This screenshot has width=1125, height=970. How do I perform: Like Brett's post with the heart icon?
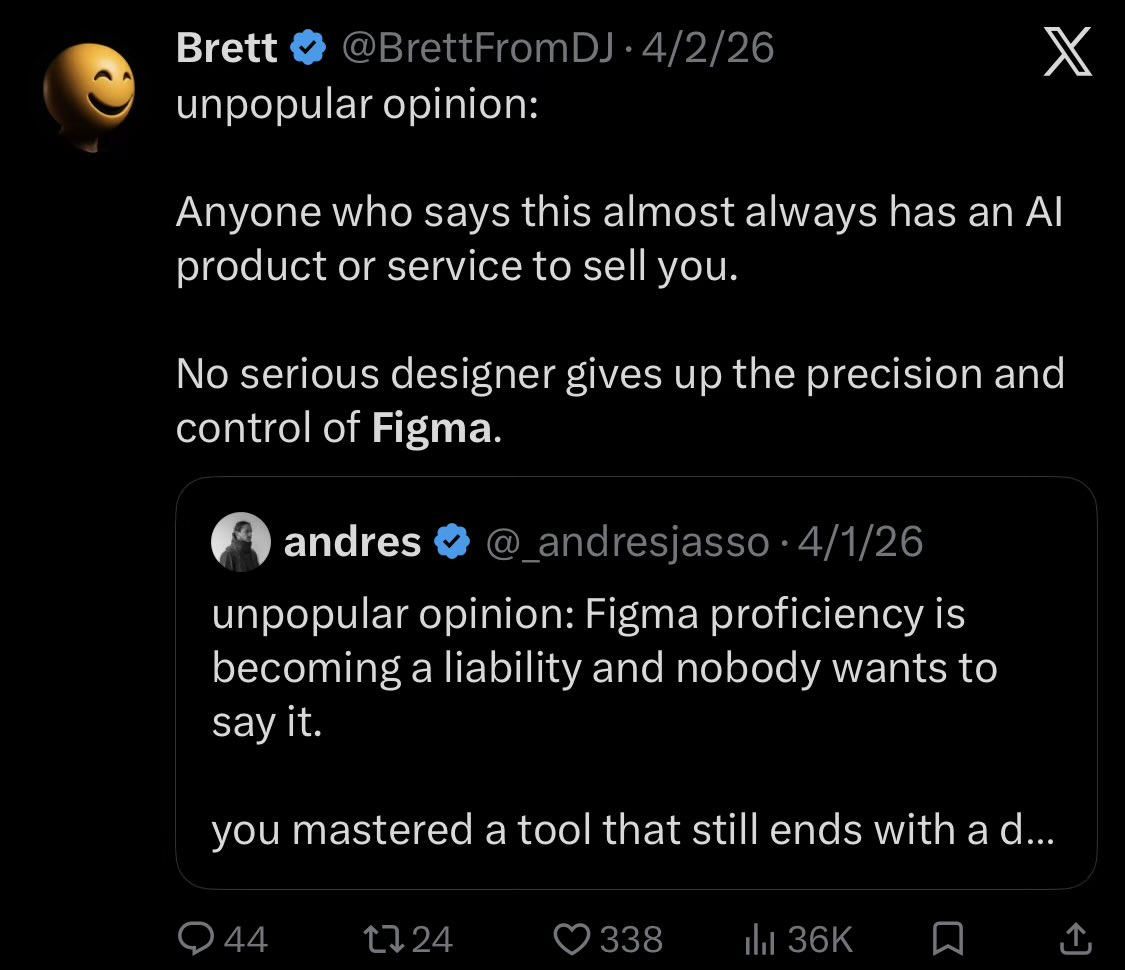pos(573,938)
